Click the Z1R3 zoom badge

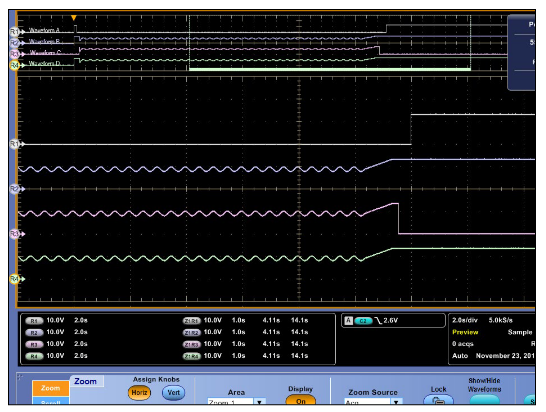[192, 344]
